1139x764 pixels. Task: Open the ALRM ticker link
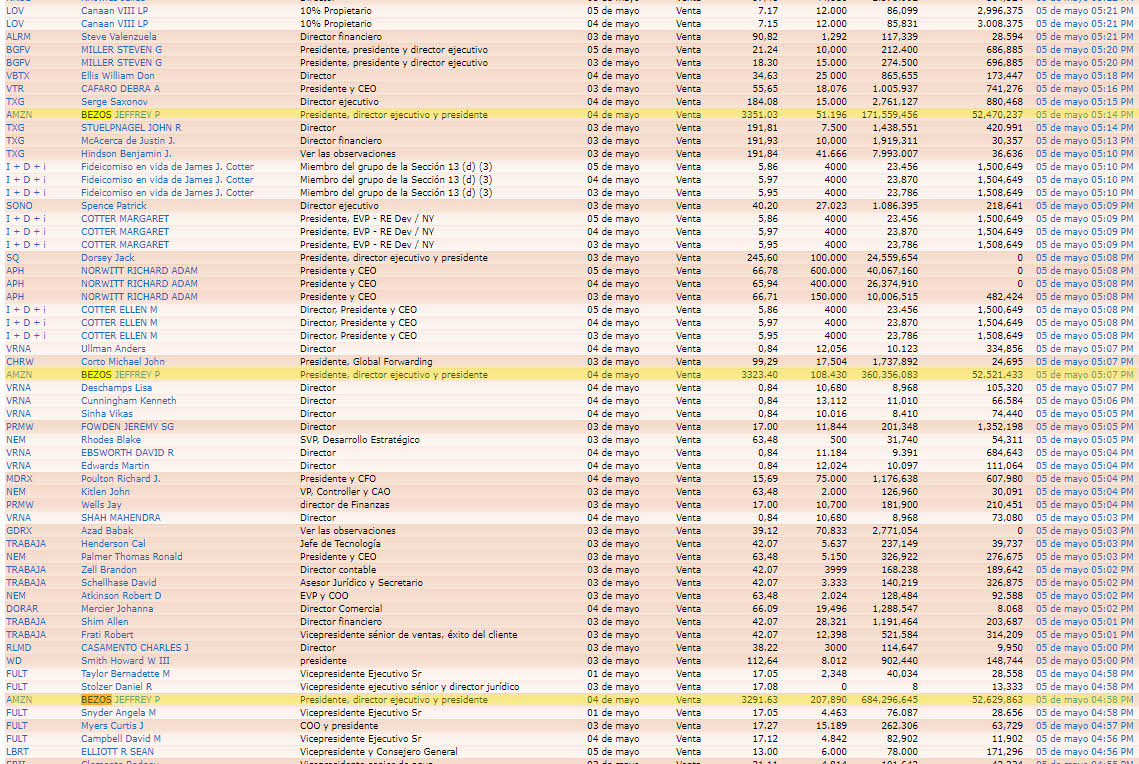[x=18, y=36]
